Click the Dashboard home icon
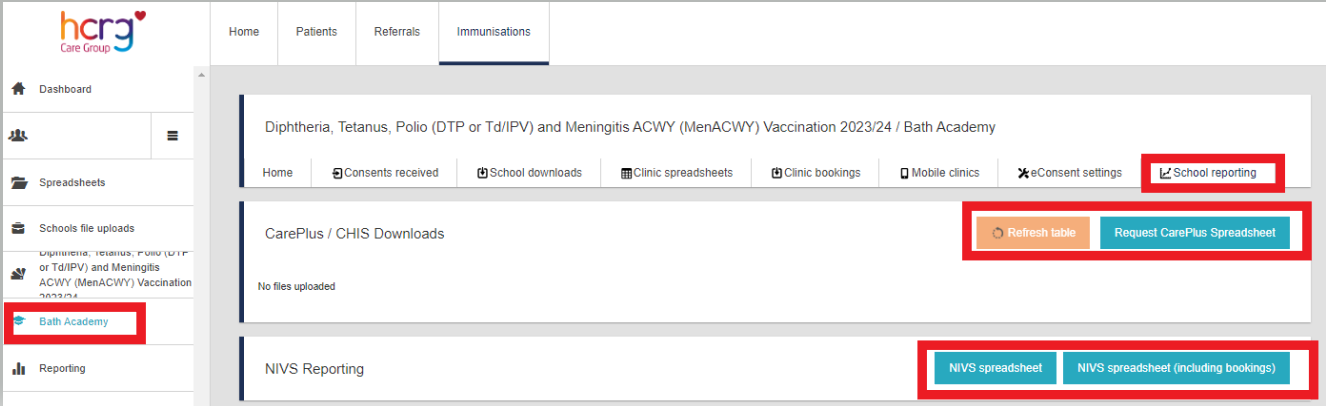 tap(18, 89)
